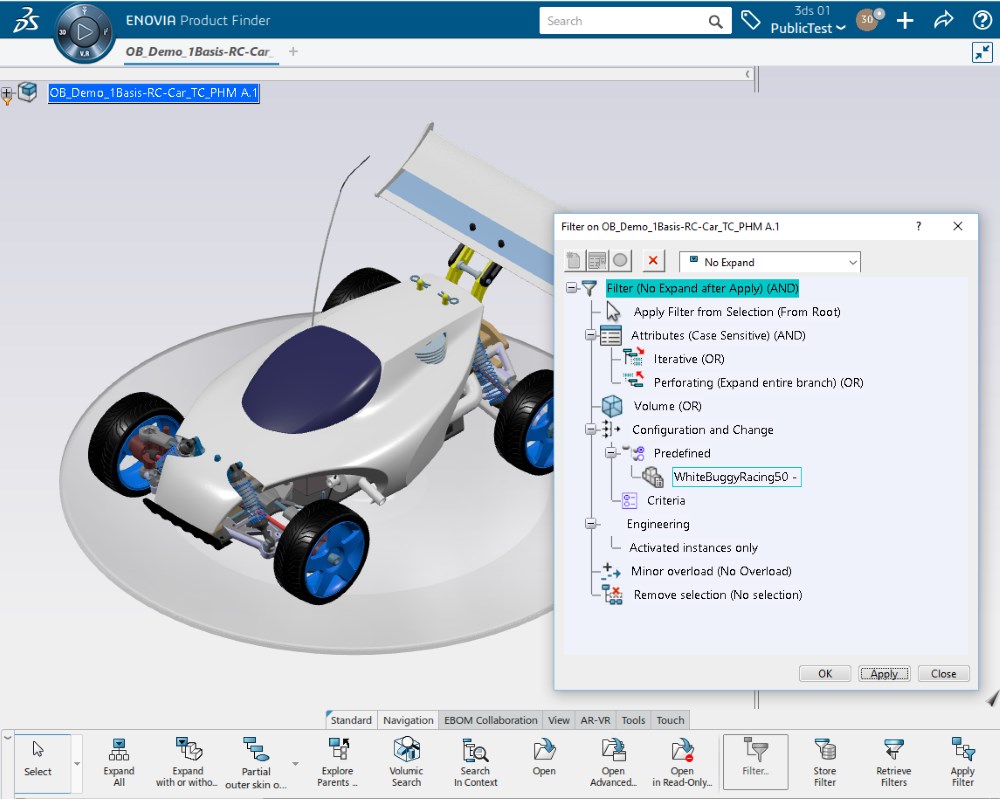Click Partial outer skin tool

point(256,763)
